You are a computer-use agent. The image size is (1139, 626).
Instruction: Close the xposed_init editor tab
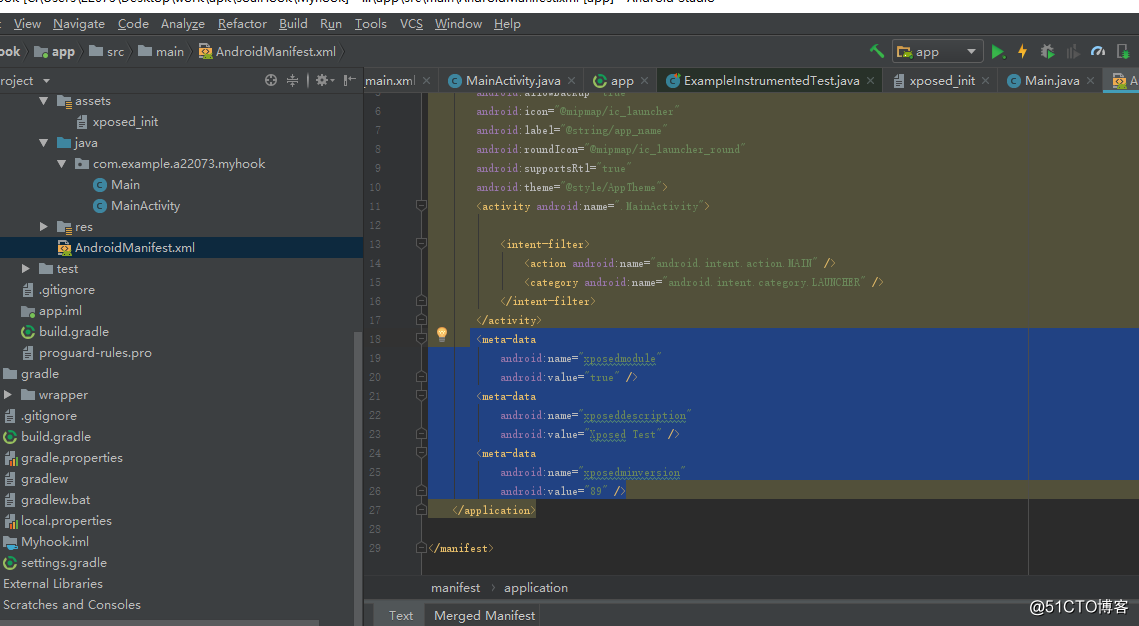coord(986,81)
